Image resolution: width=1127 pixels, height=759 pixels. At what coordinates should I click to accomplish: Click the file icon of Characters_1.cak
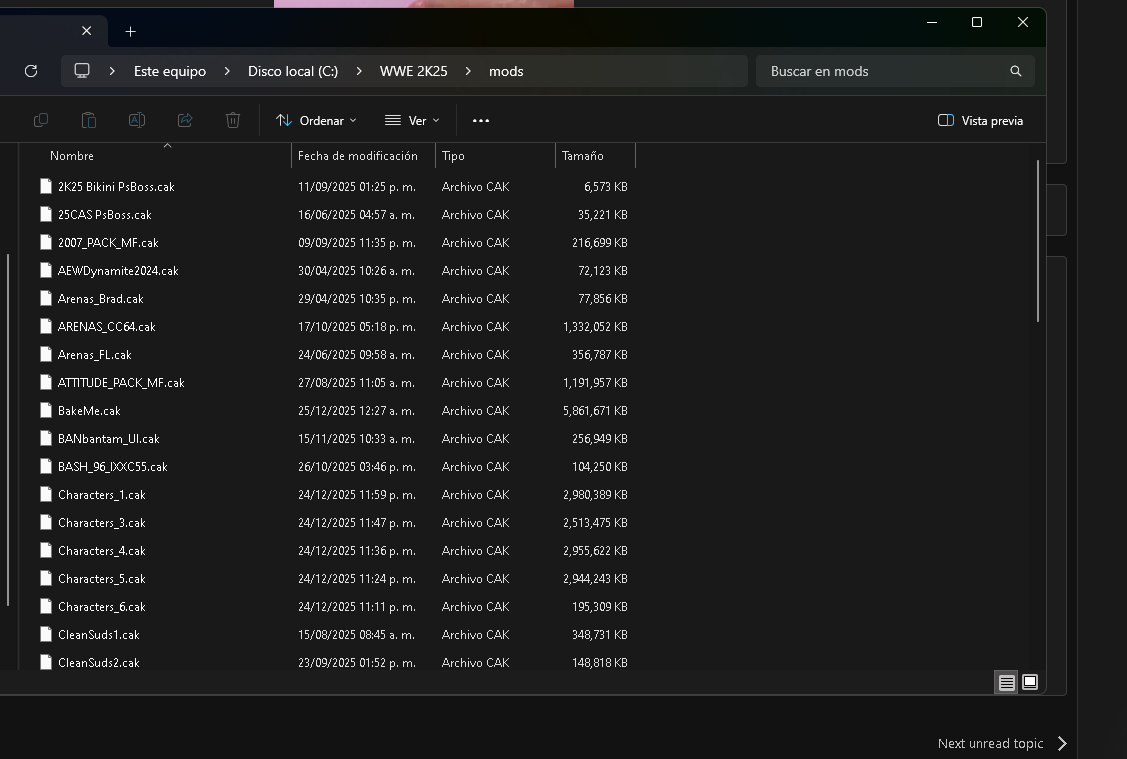click(x=46, y=494)
